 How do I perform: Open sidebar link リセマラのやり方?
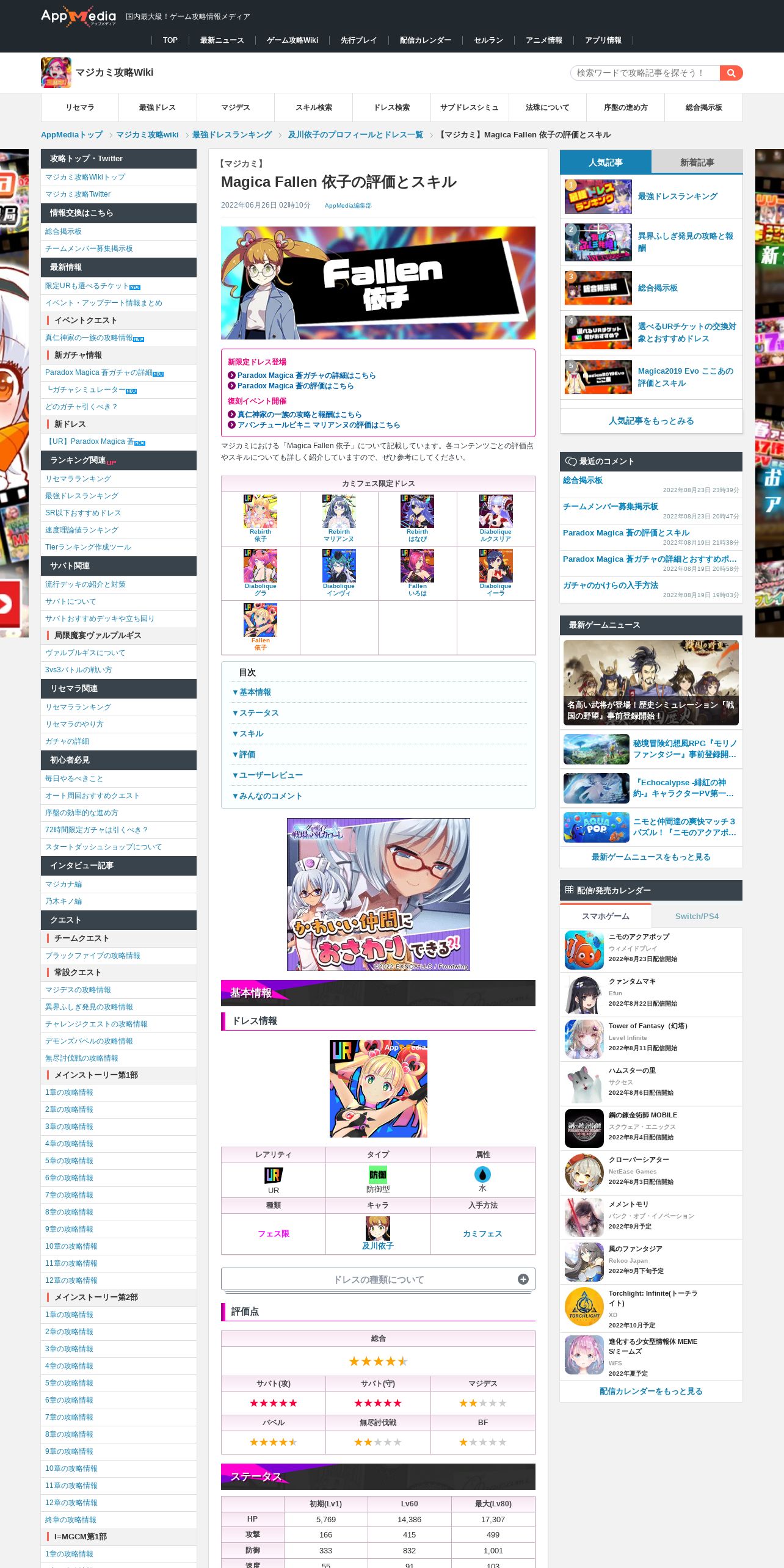point(74,724)
